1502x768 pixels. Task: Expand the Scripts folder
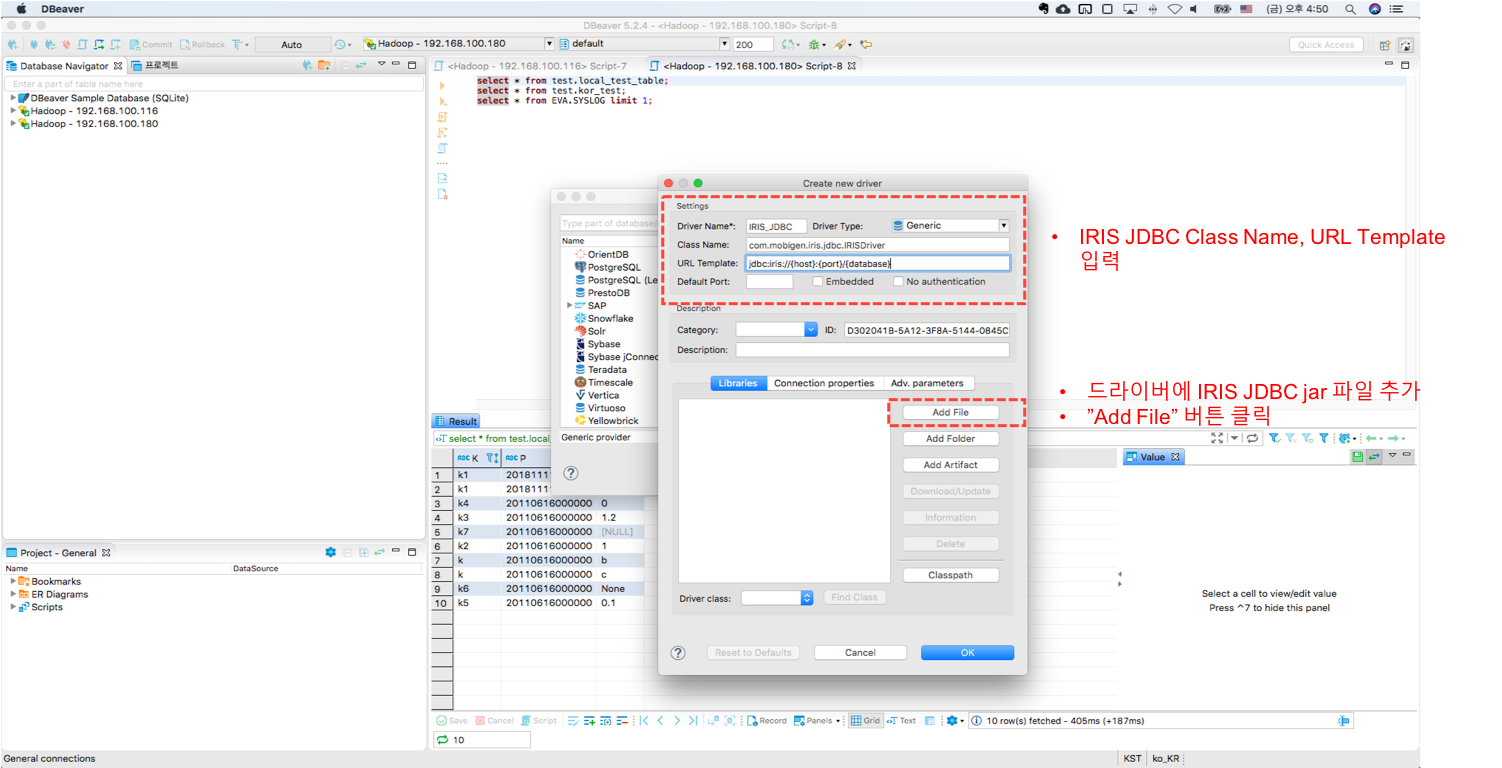pyautogui.click(x=13, y=607)
